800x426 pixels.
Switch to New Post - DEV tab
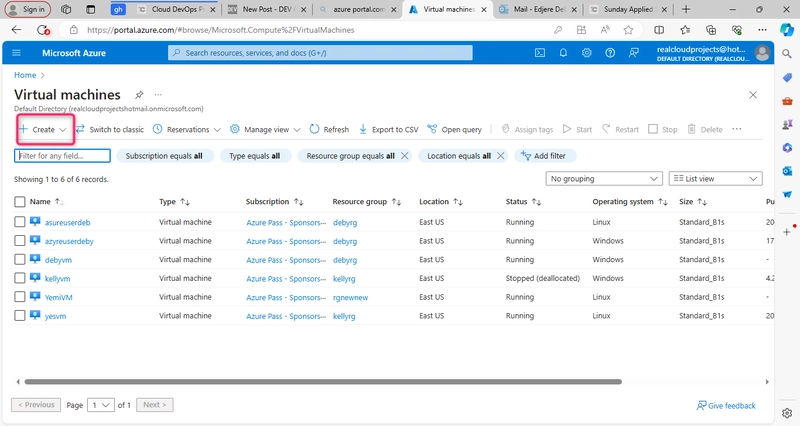[267, 10]
